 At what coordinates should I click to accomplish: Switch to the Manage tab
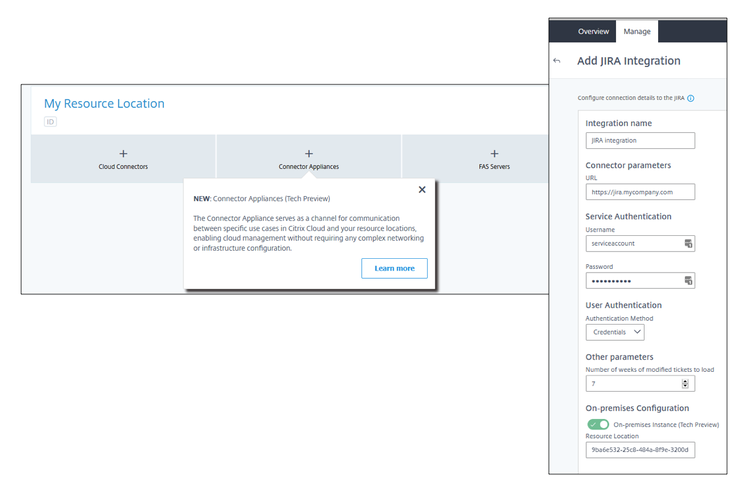tap(637, 32)
